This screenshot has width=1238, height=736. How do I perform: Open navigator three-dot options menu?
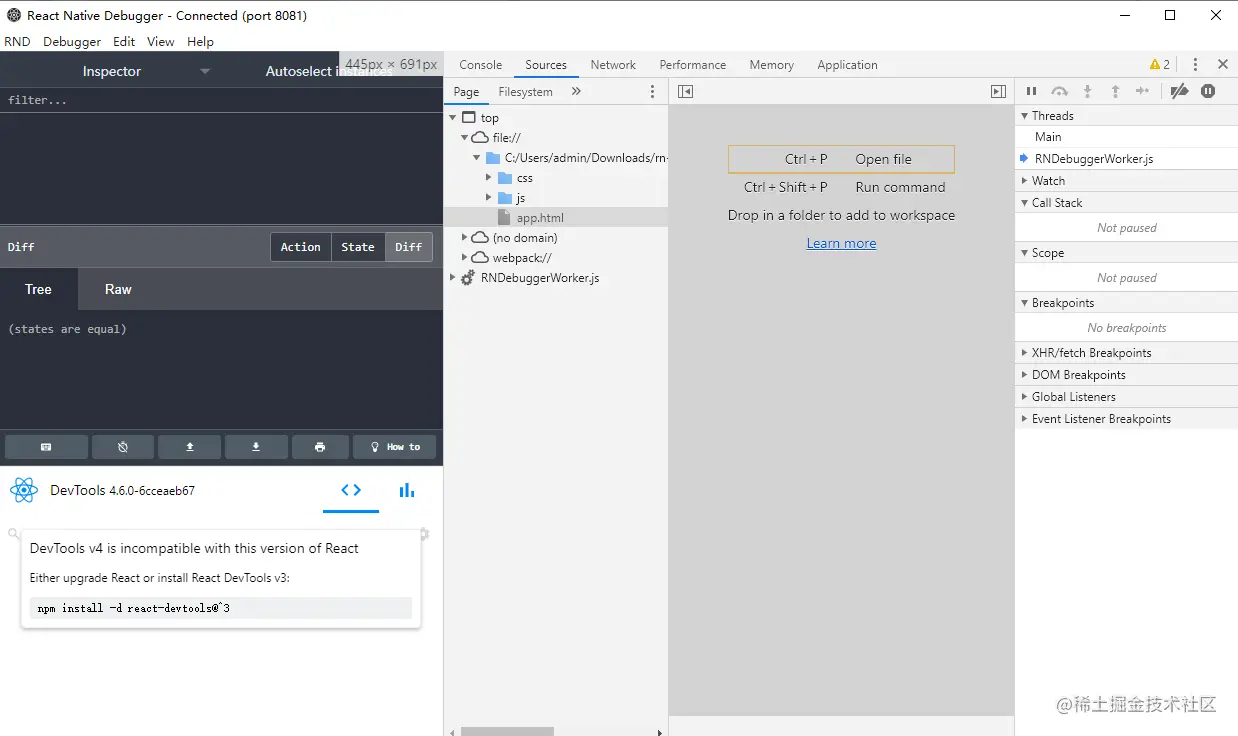652,91
